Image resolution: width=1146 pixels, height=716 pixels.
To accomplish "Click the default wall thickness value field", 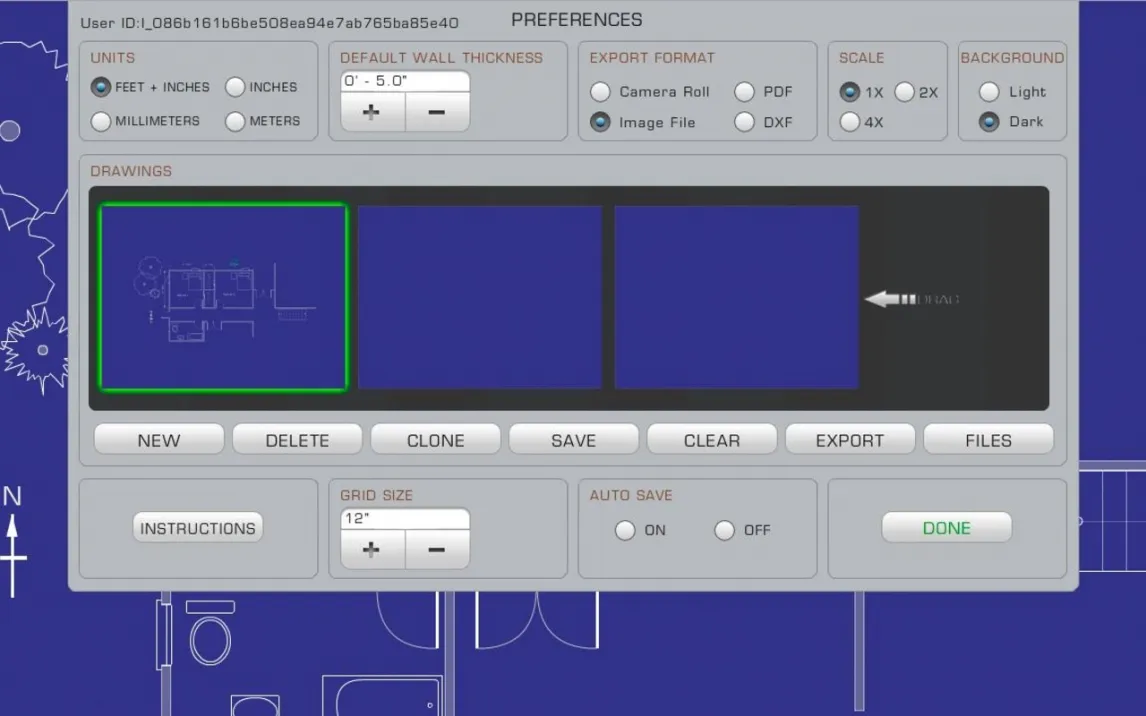I will [x=404, y=81].
